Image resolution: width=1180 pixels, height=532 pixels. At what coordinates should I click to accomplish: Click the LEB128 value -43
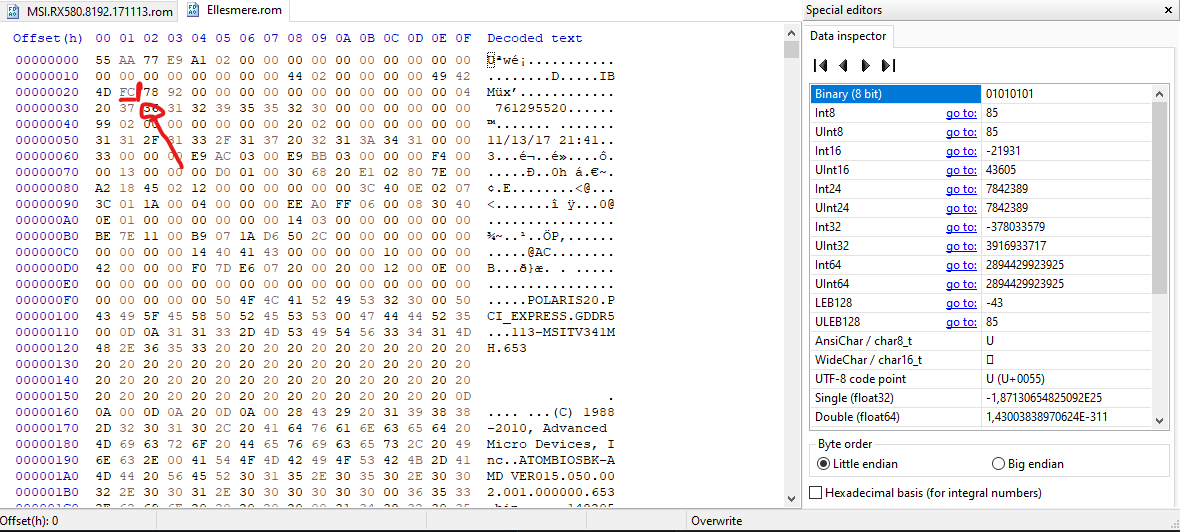click(994, 302)
